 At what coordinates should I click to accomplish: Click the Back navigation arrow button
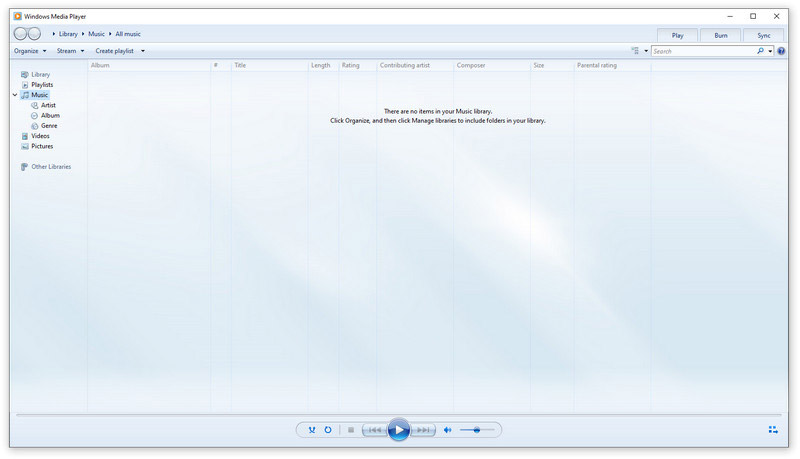[20, 34]
